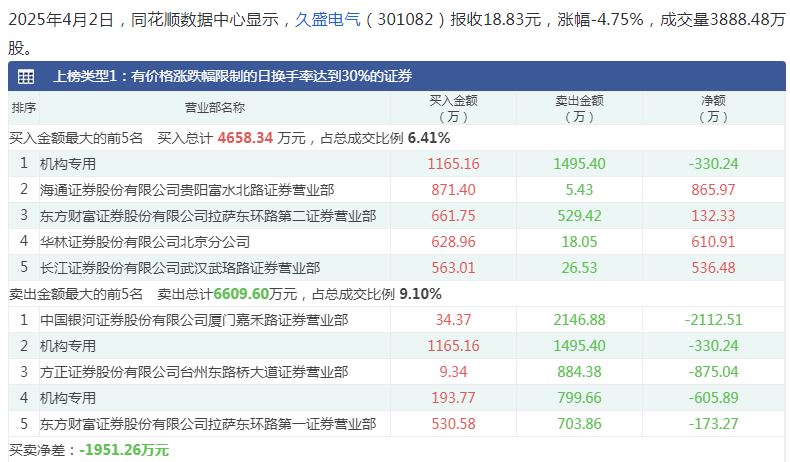The image size is (790, 462).
Task: Select buy amount 628.96 cell
Action: pyautogui.click(x=453, y=242)
